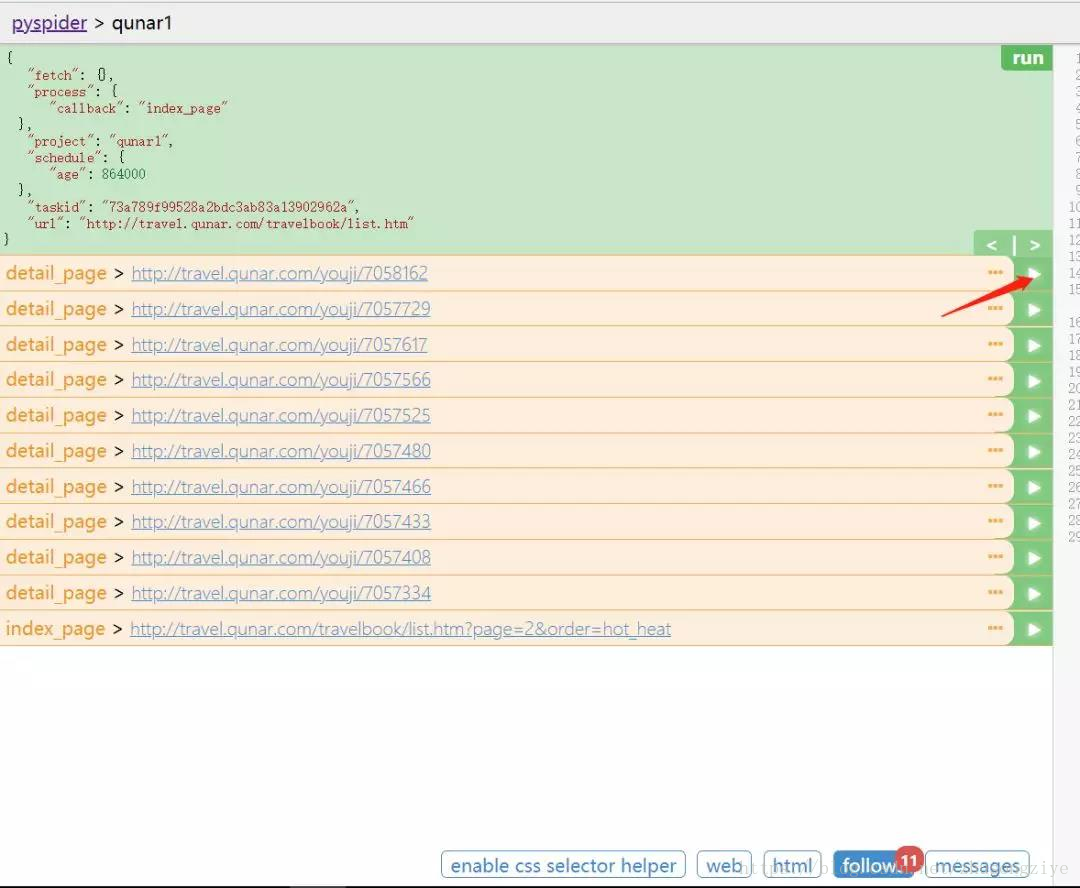Open link travel.qunar.com/youji/7057525
This screenshot has height=888, width=1080.
281,415
